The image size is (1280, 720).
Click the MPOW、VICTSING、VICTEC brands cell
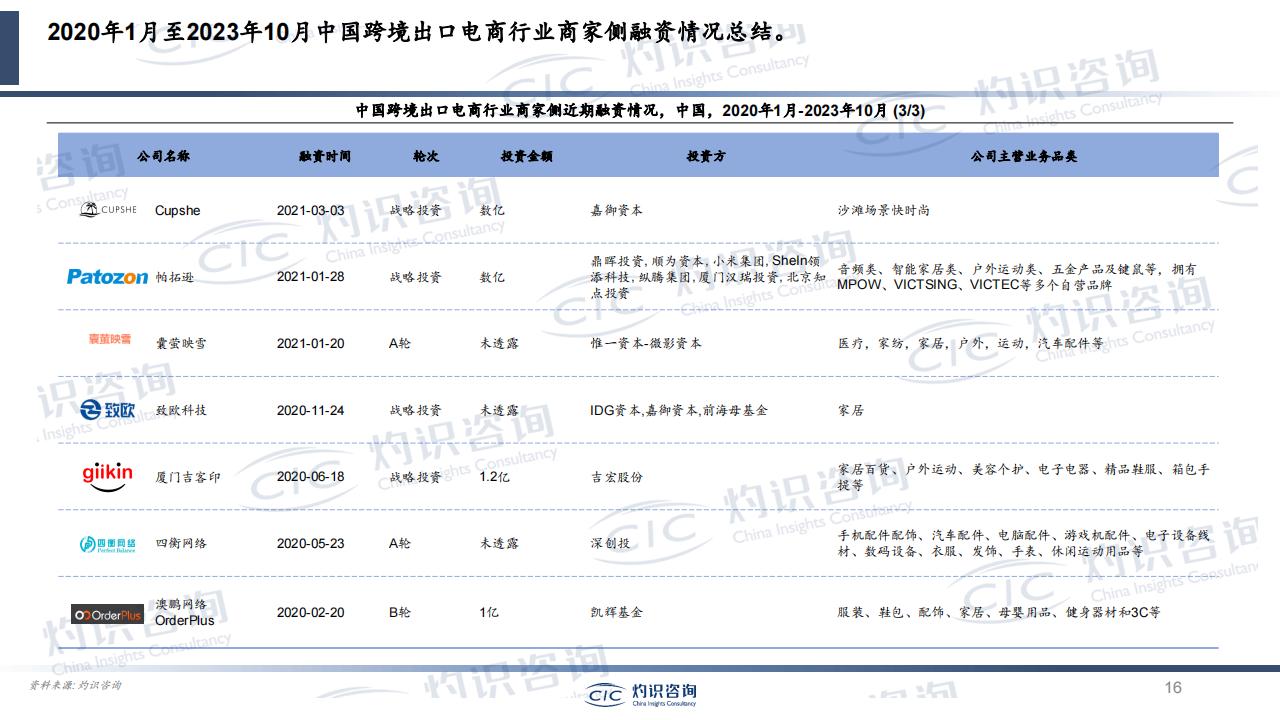pos(1017,277)
